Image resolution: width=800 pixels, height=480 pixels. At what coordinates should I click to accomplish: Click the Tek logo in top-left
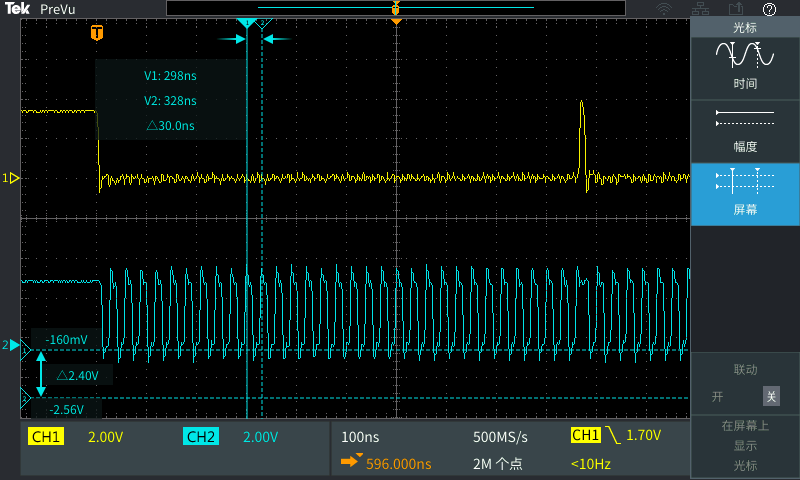(x=18, y=9)
